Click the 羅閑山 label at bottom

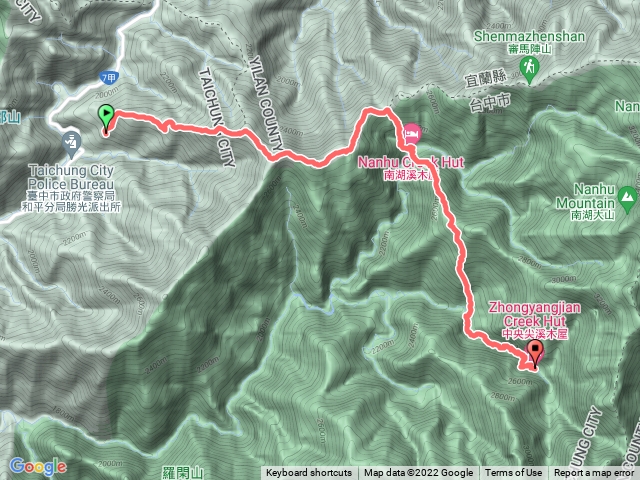point(182,473)
